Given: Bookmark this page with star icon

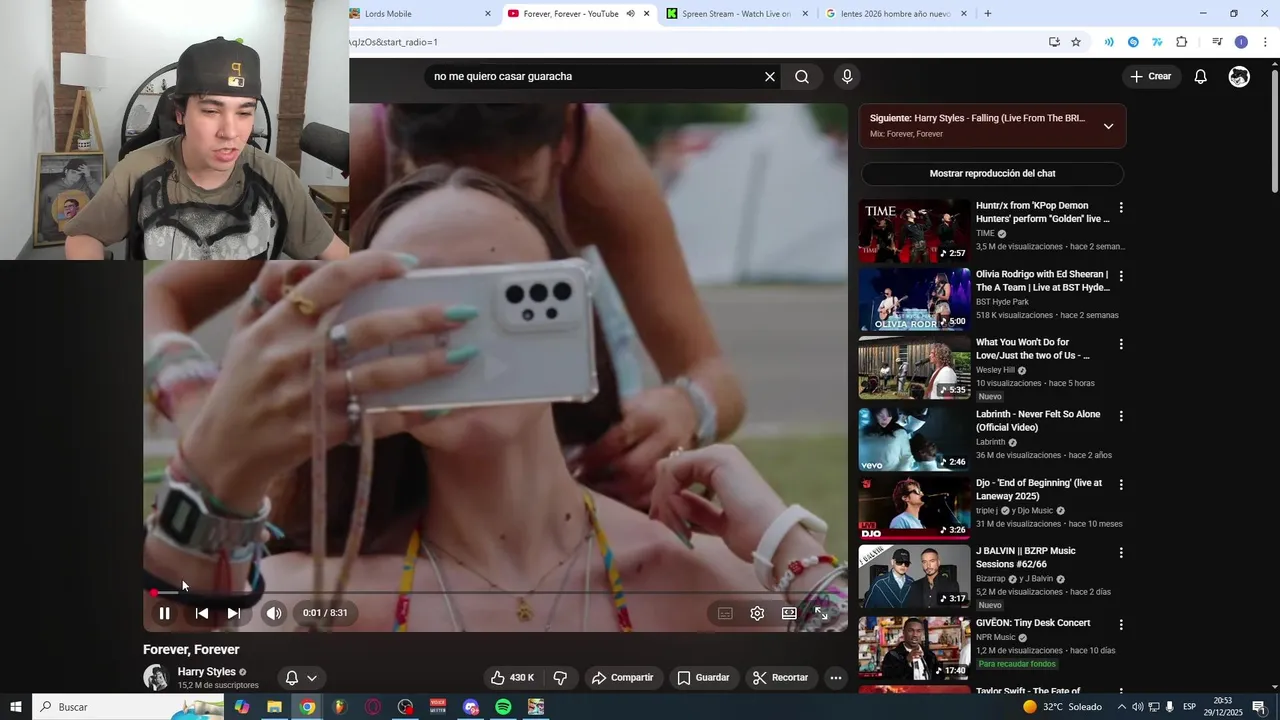Looking at the screenshot, I should [1076, 42].
